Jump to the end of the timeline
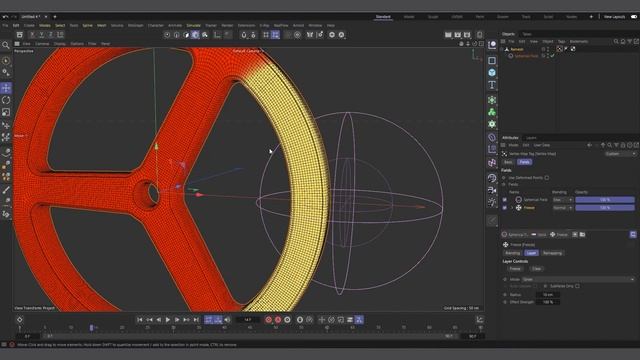Screen dimensions: 640x360 [x=196, y=320]
